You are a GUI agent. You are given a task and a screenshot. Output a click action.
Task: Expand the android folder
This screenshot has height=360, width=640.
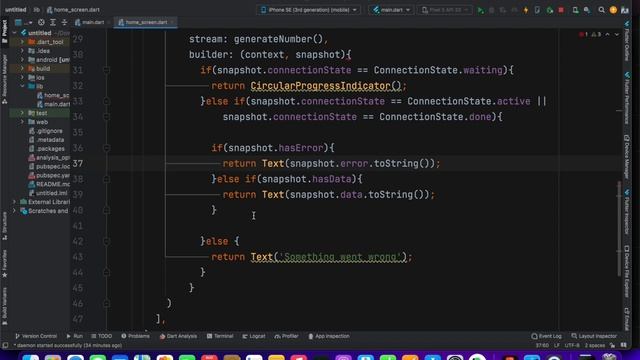coord(22,60)
